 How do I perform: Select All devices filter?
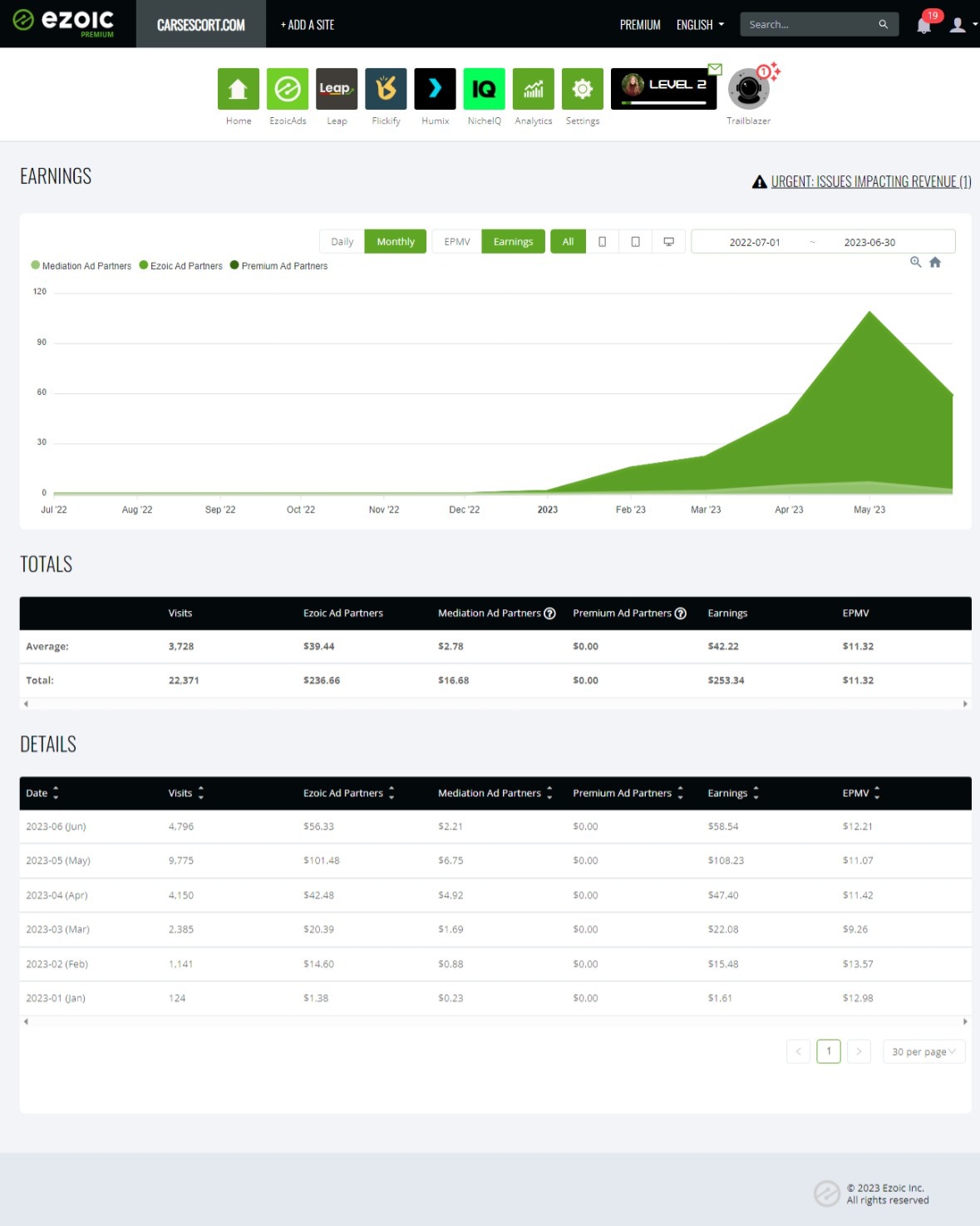(x=569, y=242)
